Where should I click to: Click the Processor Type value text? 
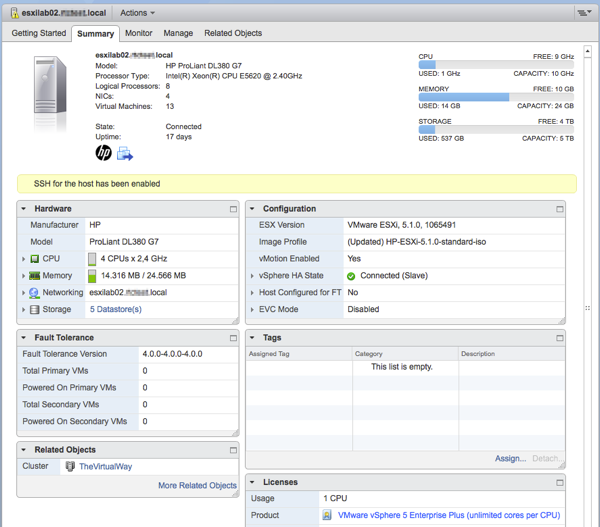pos(234,76)
